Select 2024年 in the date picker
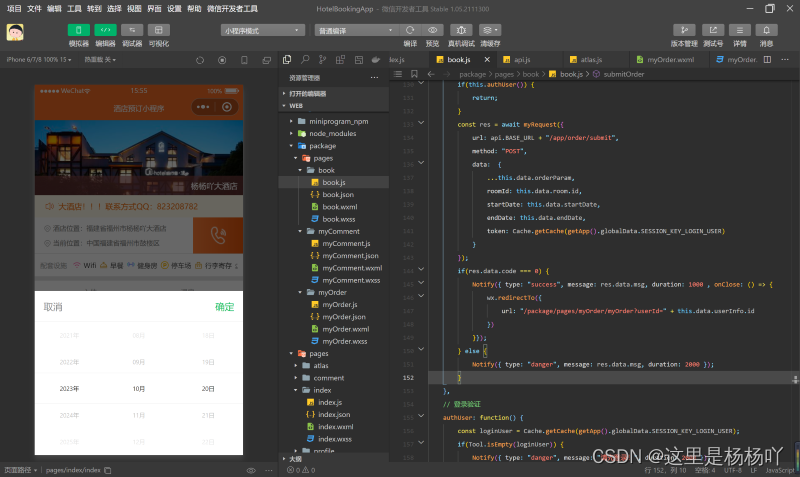Viewport: 800px width, 477px height. click(x=69, y=415)
